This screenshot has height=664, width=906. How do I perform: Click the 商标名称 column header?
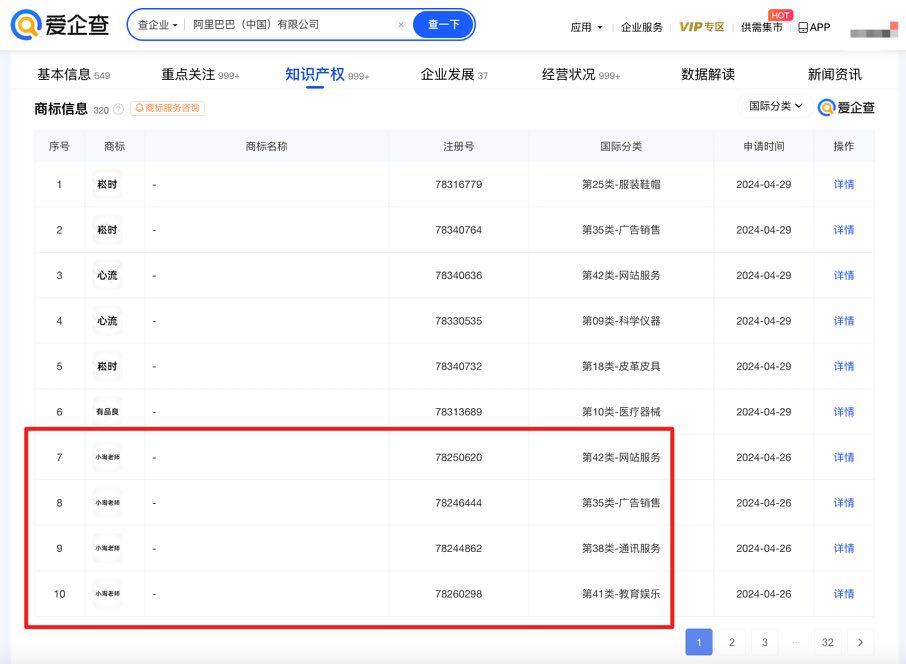[266, 146]
